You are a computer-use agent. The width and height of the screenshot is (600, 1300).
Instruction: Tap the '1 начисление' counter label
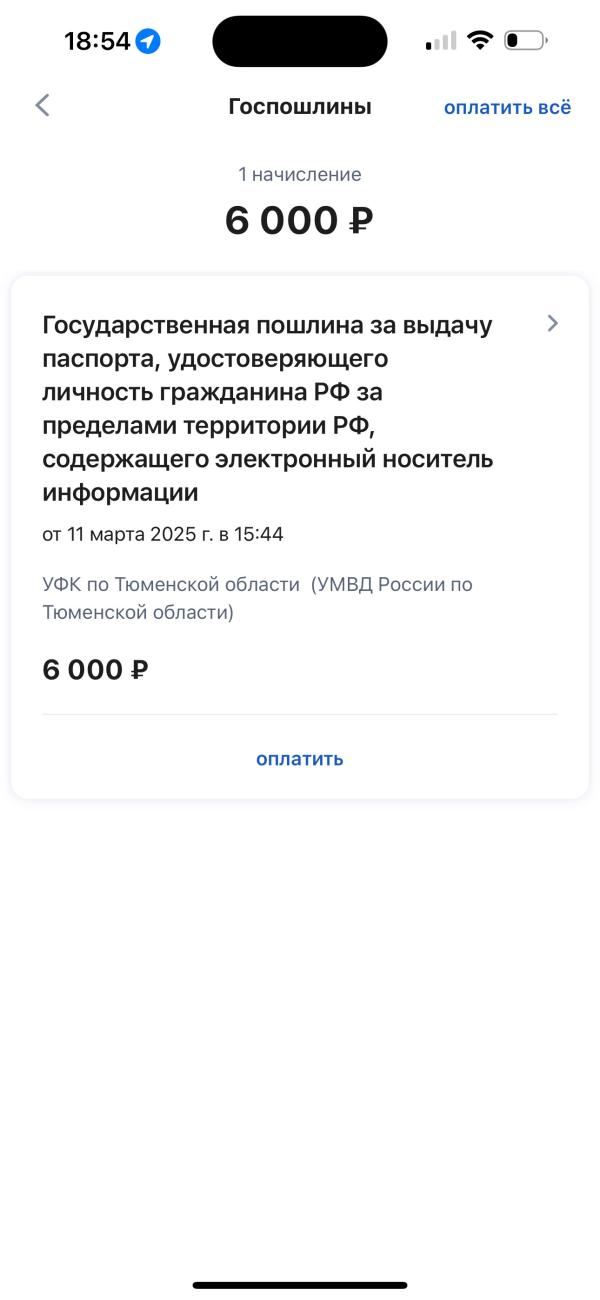tap(300, 175)
